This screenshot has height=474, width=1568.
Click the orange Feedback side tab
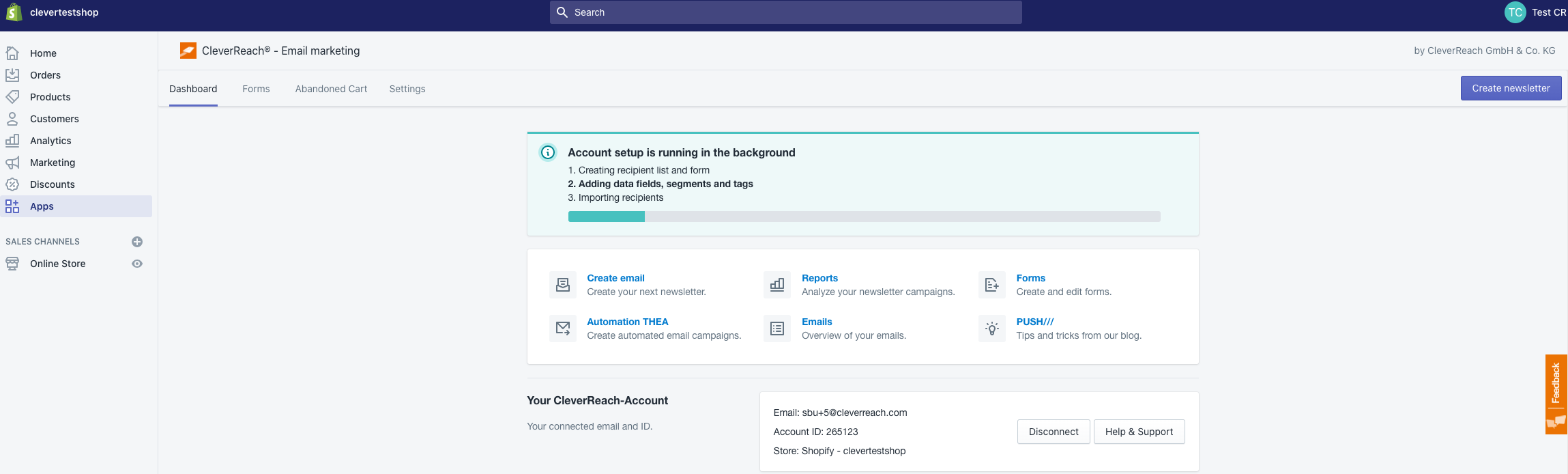1556,393
